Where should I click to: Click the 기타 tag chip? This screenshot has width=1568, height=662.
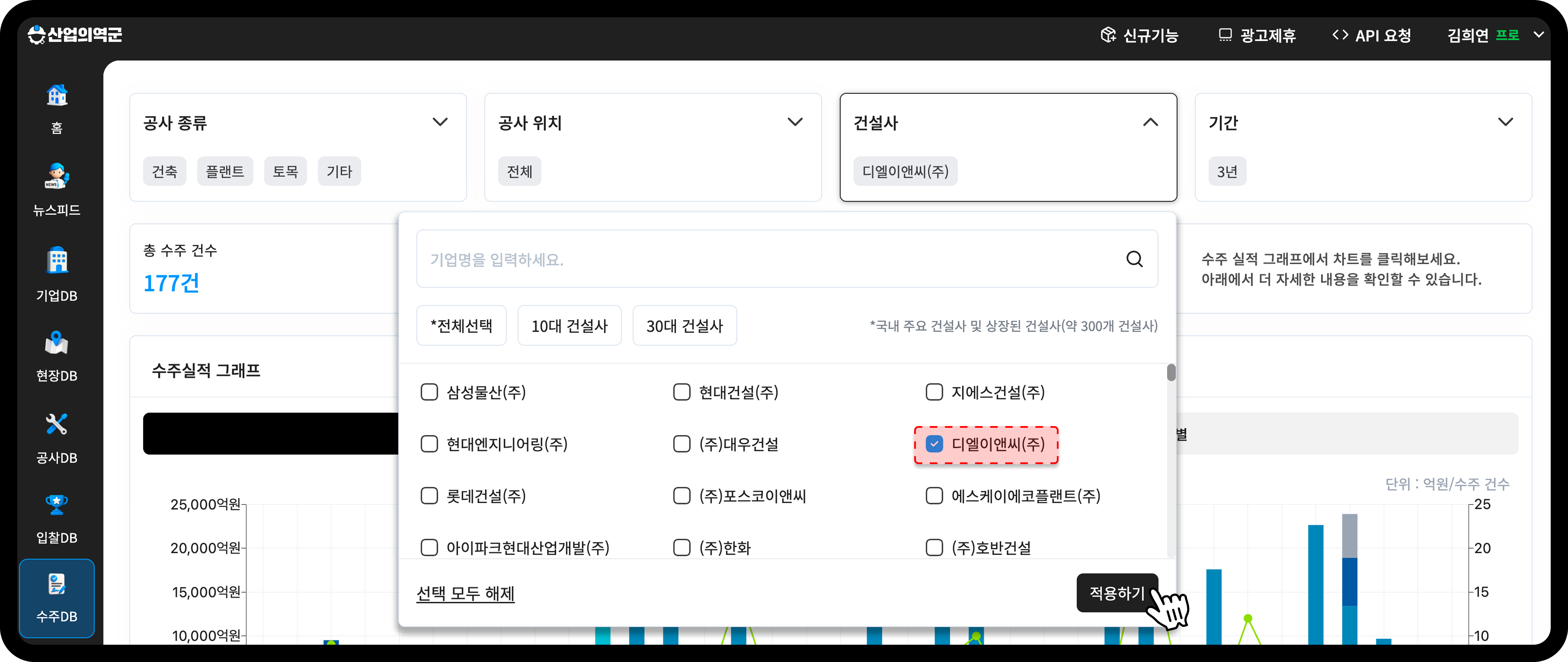[339, 172]
